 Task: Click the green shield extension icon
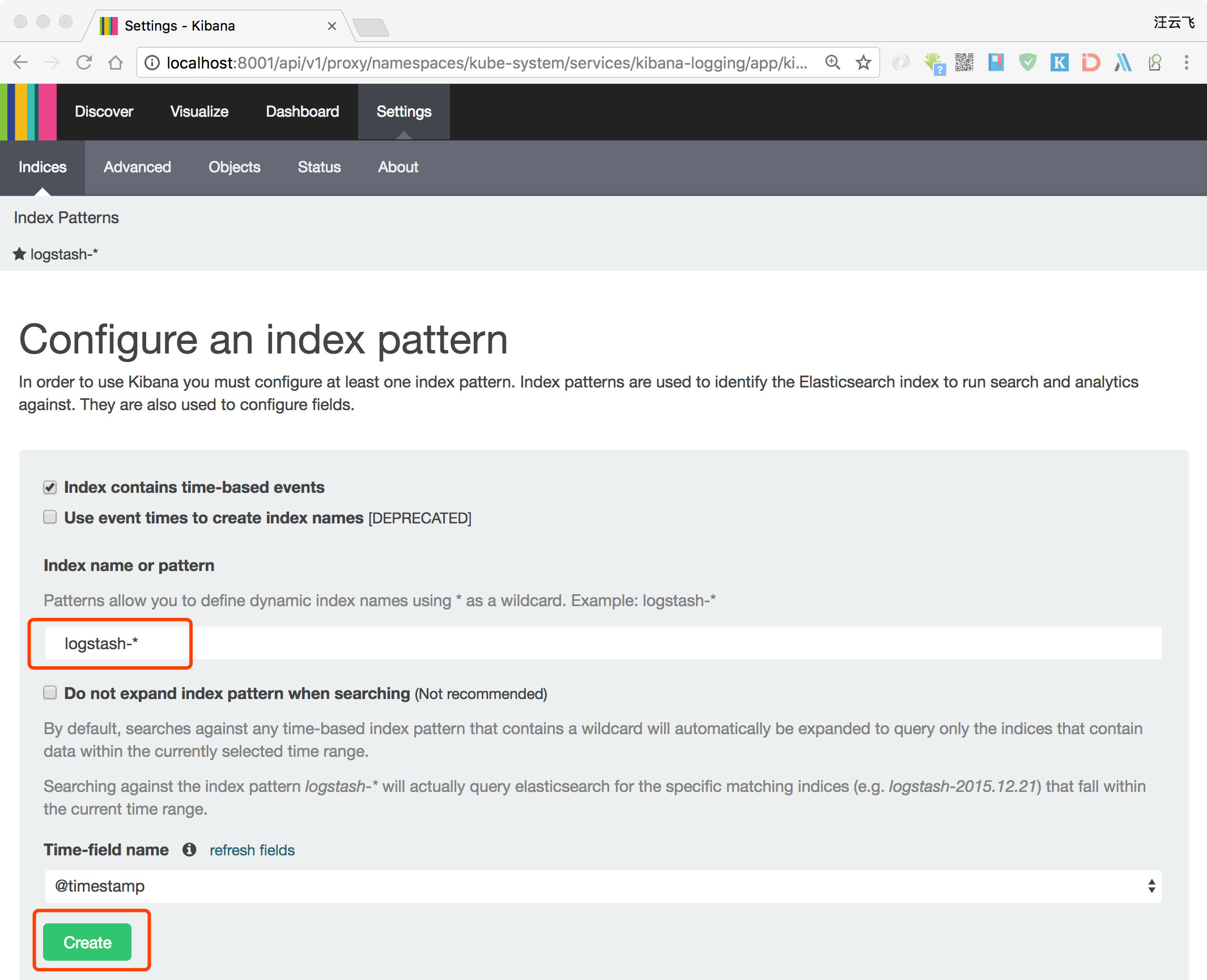(x=1027, y=62)
